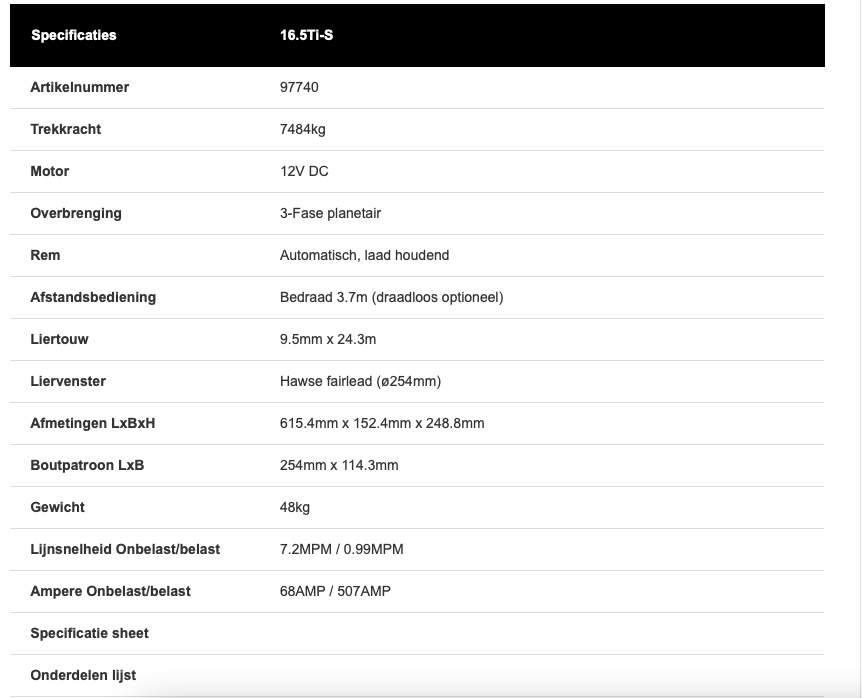The width and height of the screenshot is (862, 698).
Task: Click article number value 97740
Action: click(x=299, y=87)
